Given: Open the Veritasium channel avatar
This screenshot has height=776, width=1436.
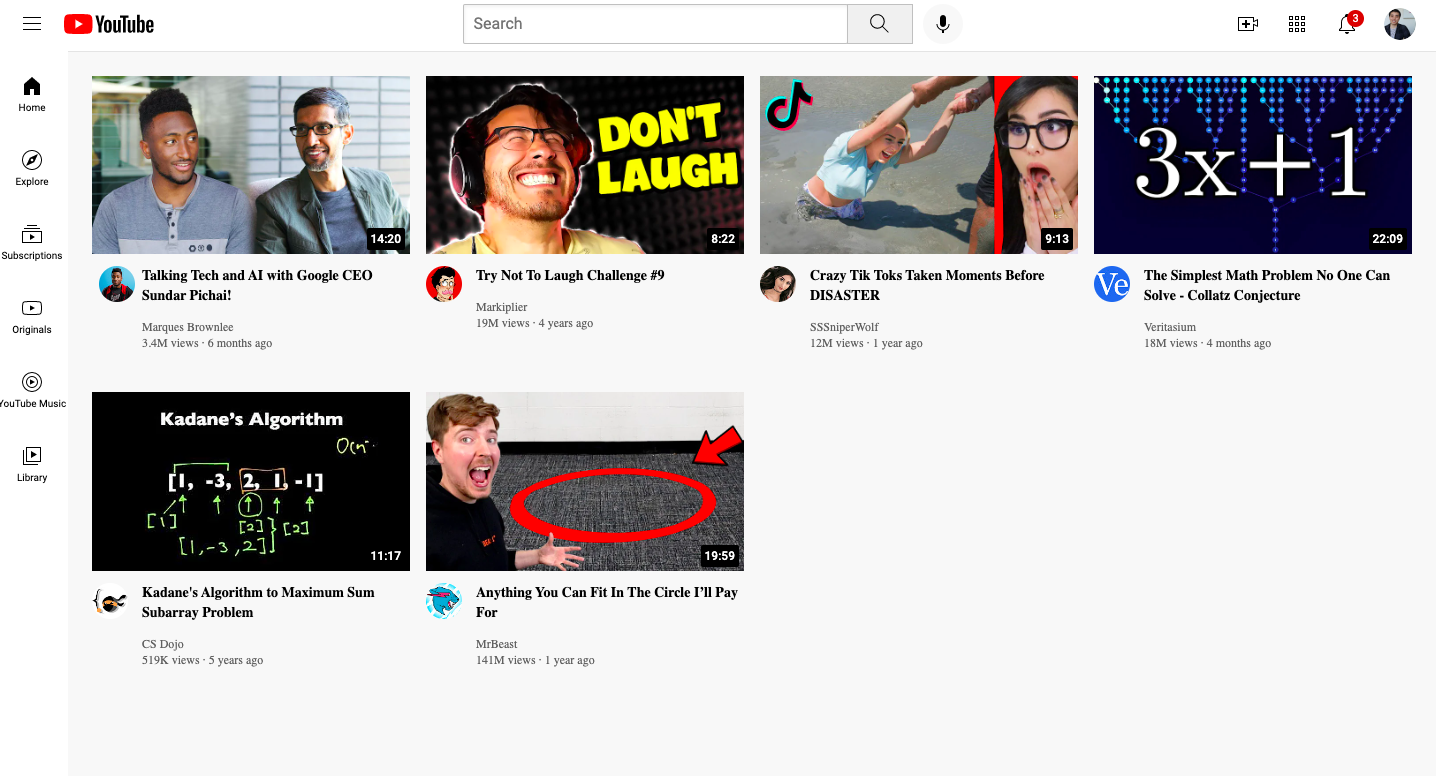Looking at the screenshot, I should point(1111,284).
